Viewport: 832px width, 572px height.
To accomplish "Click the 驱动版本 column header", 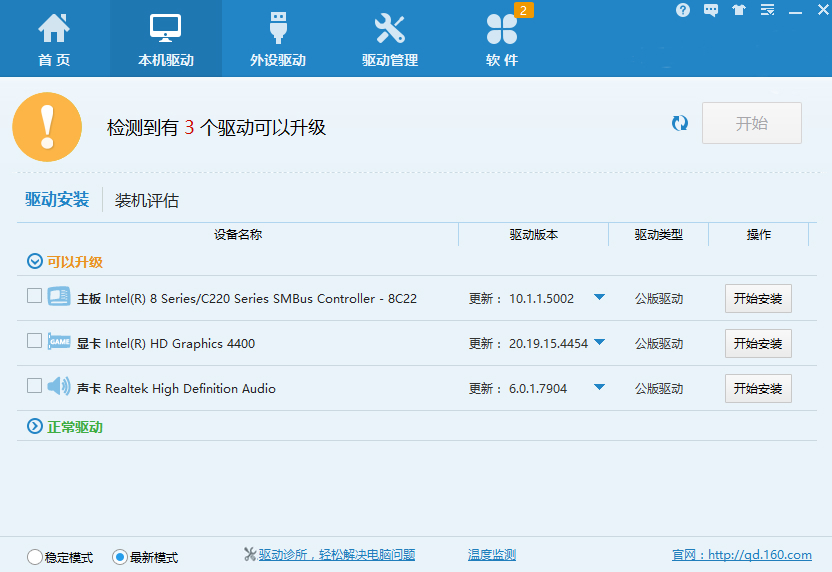I will [533, 235].
